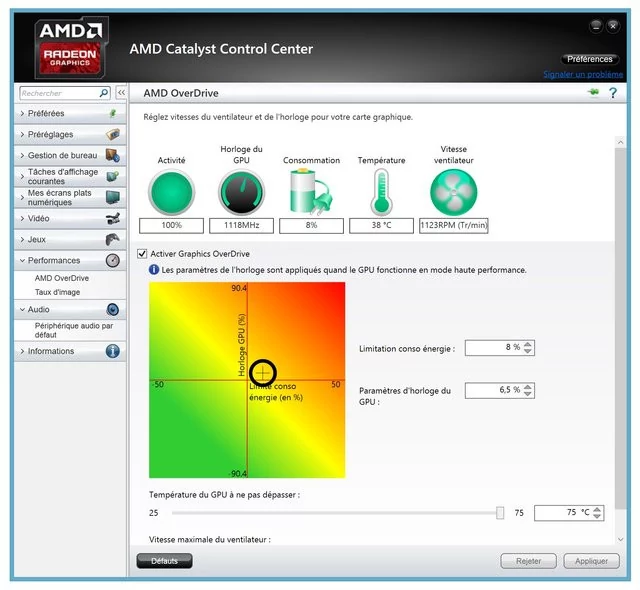Increase temperature limit with up arrow

pyautogui.click(x=597, y=509)
